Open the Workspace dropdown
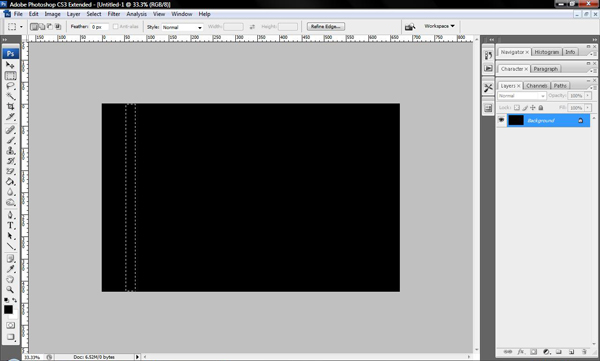The image size is (600, 361). [x=439, y=26]
